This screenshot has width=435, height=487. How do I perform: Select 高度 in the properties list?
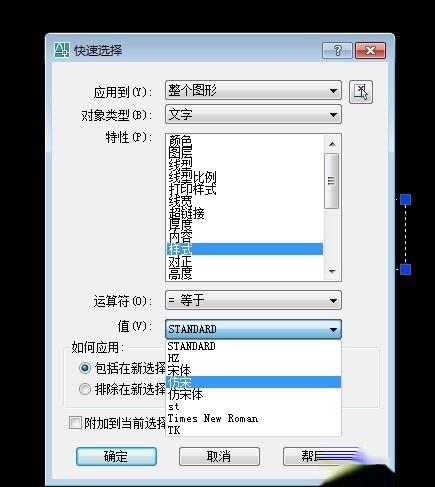[244, 274]
